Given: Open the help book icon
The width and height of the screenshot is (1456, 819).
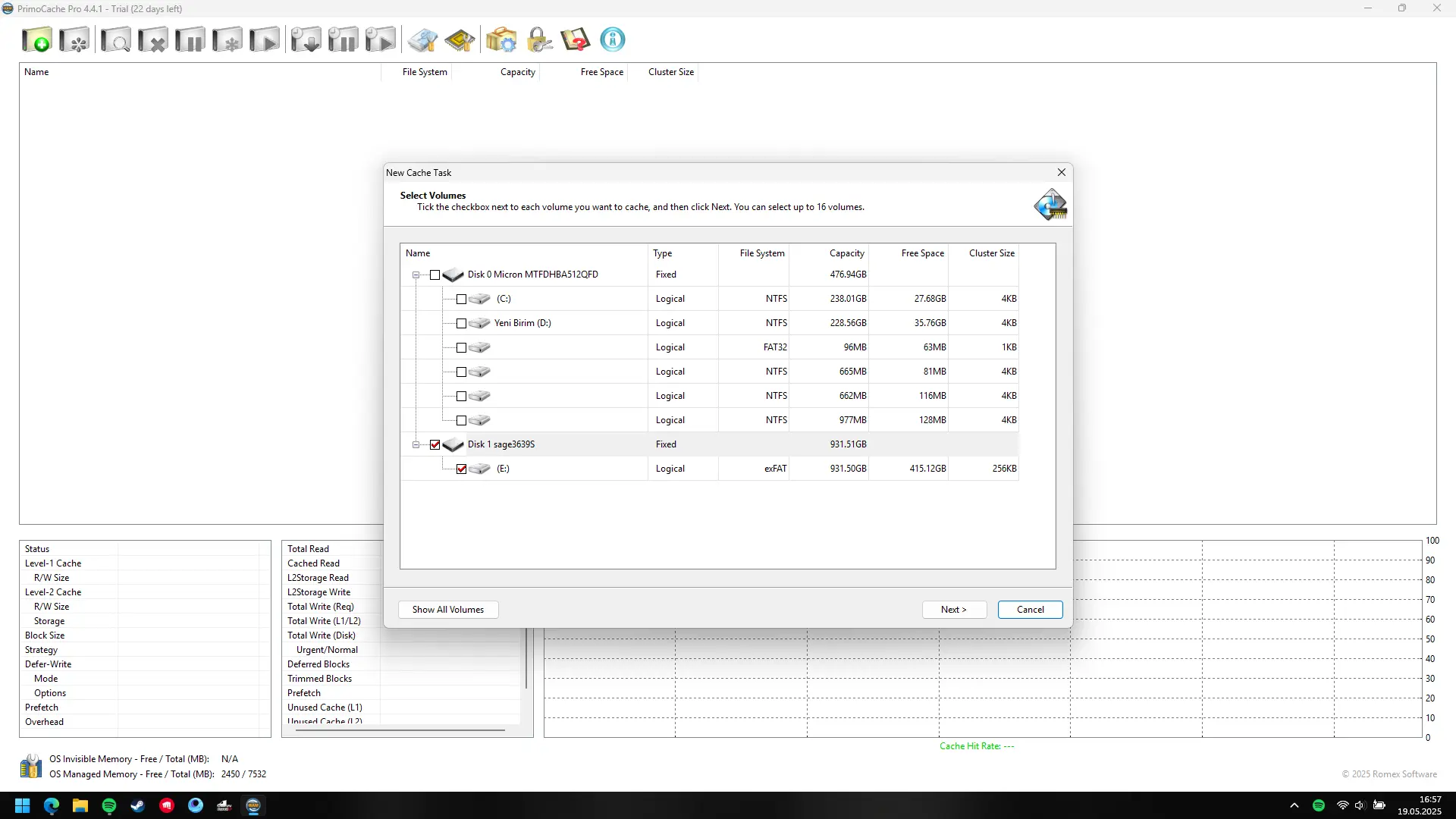Looking at the screenshot, I should pos(576,39).
